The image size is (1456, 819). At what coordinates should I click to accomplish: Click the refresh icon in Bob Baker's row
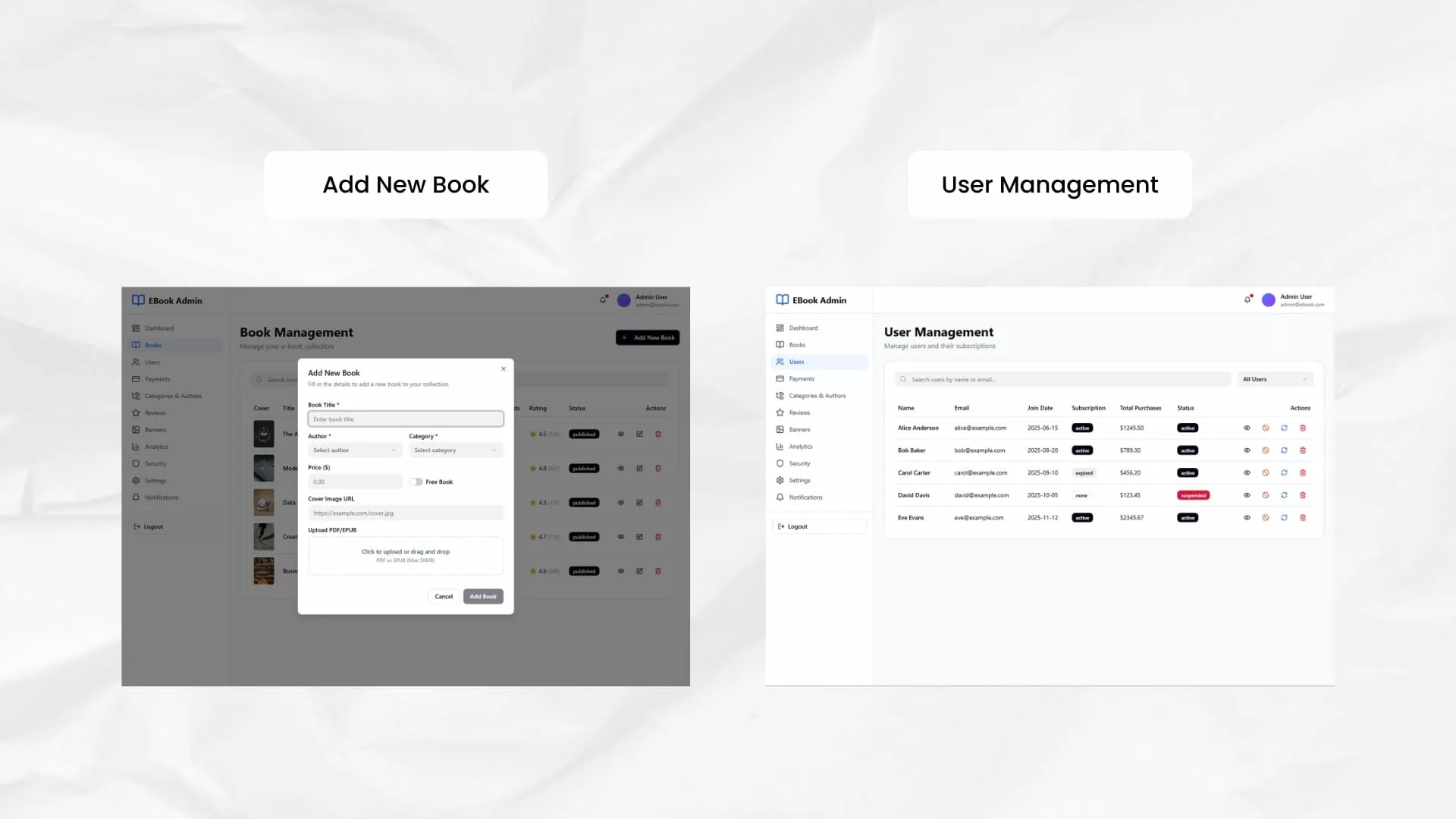(1284, 450)
